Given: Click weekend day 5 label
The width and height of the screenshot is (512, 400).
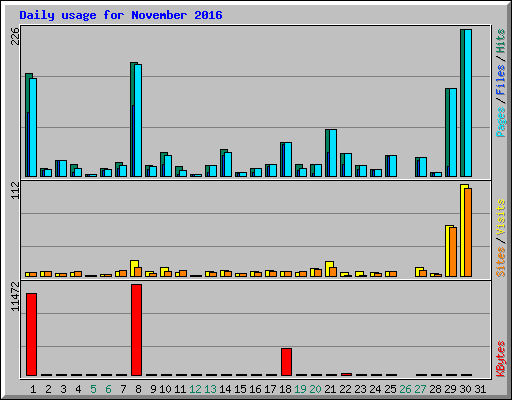Looking at the screenshot, I should 93,389.
